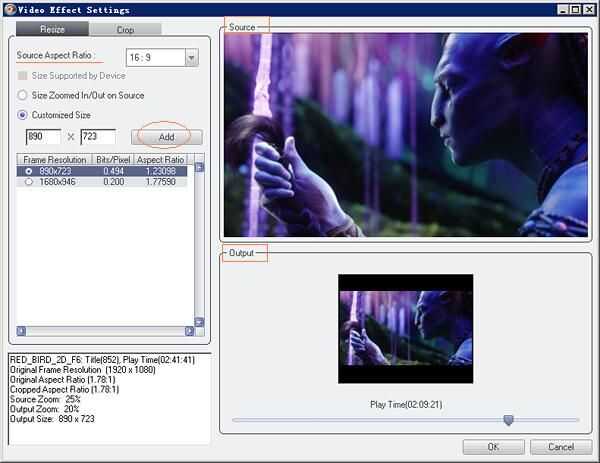Click the 1.77590 aspect ratio value
Viewport: 600px width, 463px height.
[x=160, y=182]
